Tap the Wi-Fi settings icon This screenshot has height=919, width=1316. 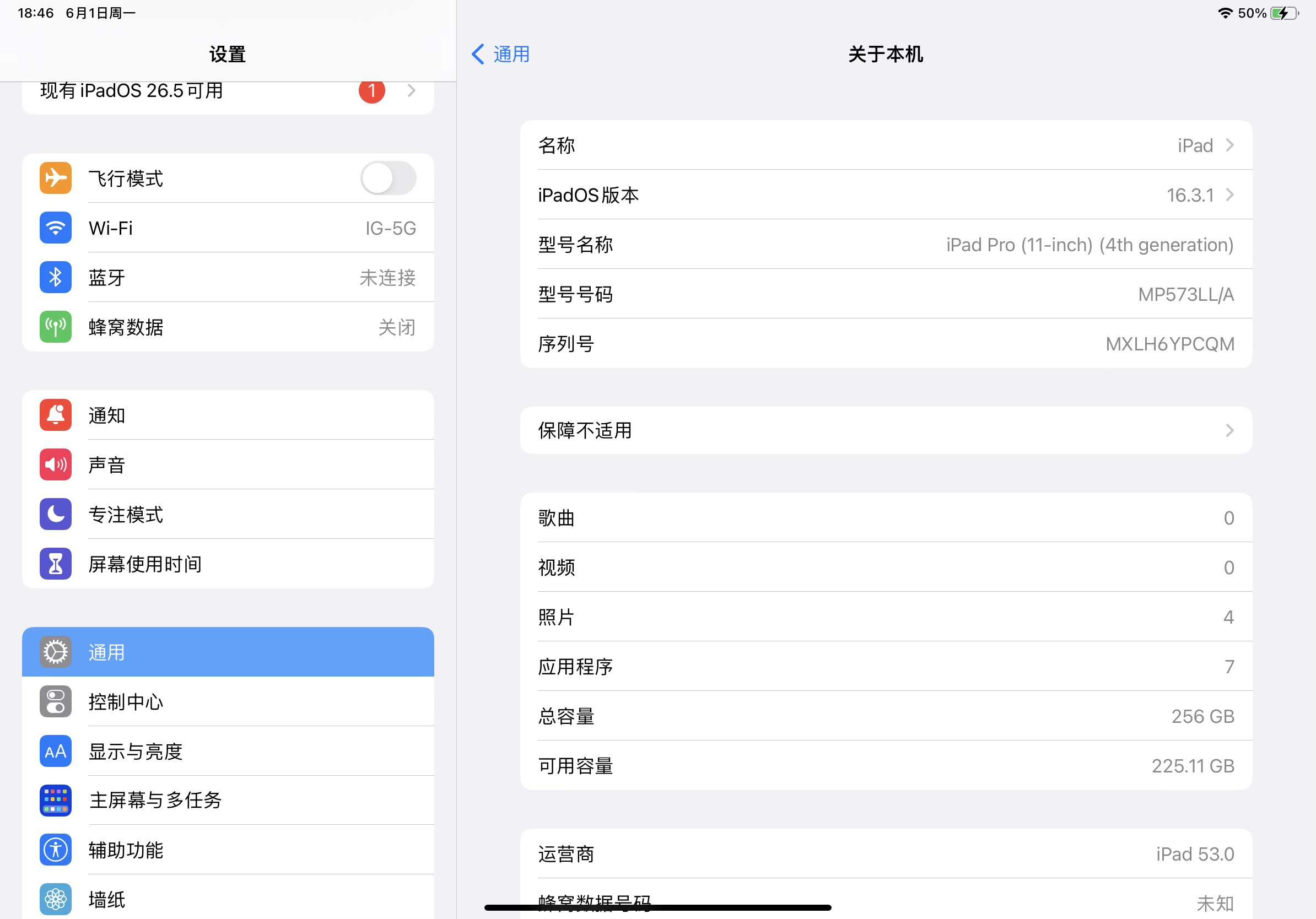click(x=56, y=228)
